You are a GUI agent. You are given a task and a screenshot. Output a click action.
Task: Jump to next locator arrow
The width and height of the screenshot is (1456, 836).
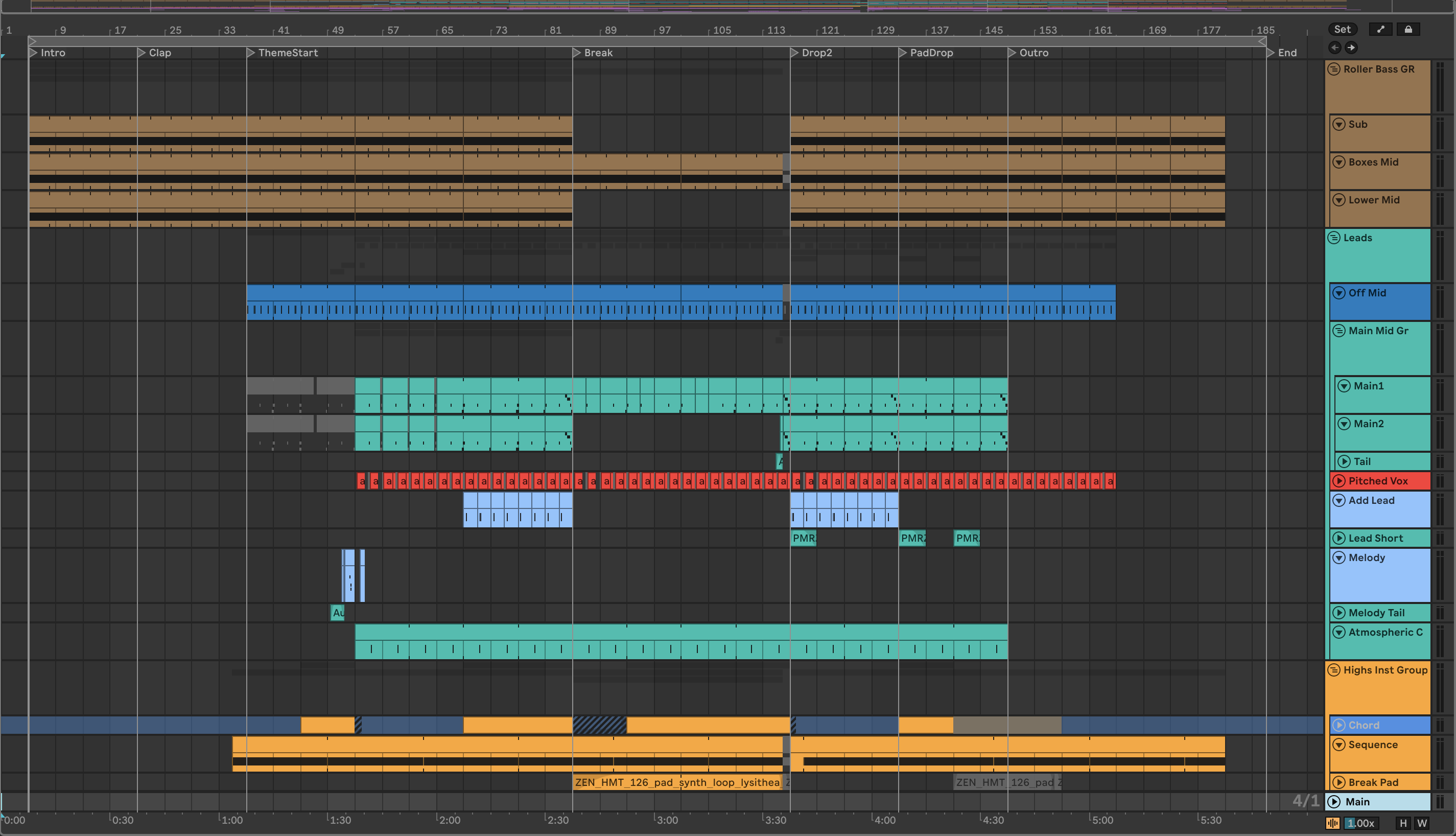click(x=1351, y=48)
